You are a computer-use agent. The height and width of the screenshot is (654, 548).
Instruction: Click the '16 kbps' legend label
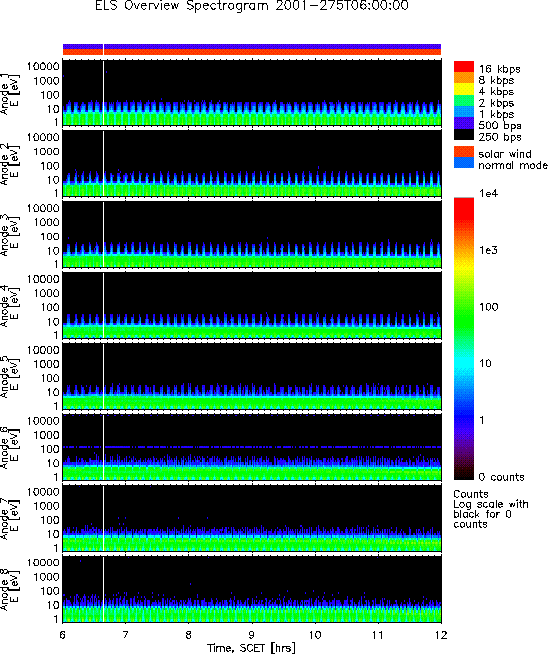pos(499,69)
